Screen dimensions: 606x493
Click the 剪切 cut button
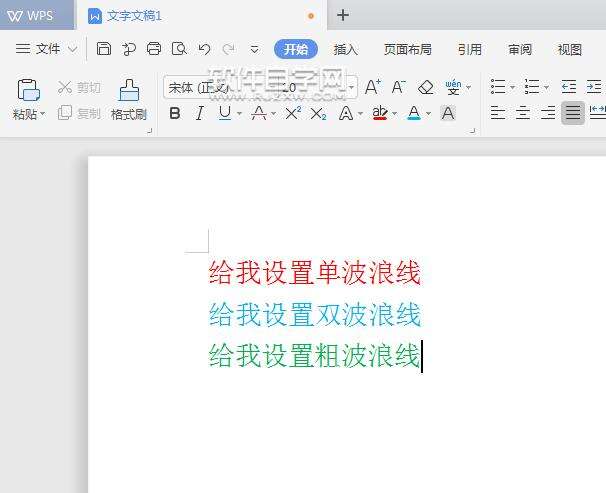point(79,88)
